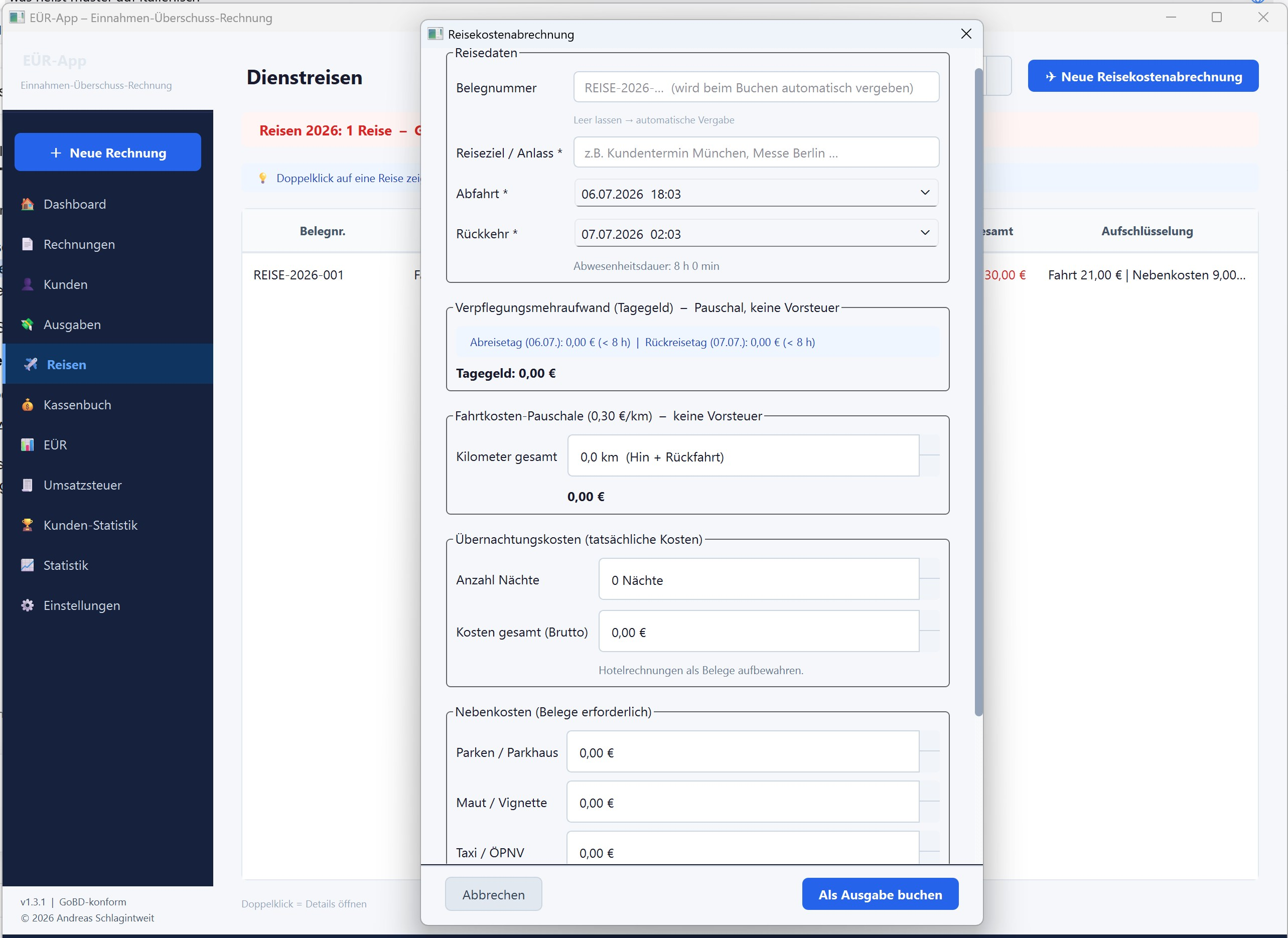The width and height of the screenshot is (1288, 938).
Task: Maximize the EÜR-App main window
Action: point(1216,17)
